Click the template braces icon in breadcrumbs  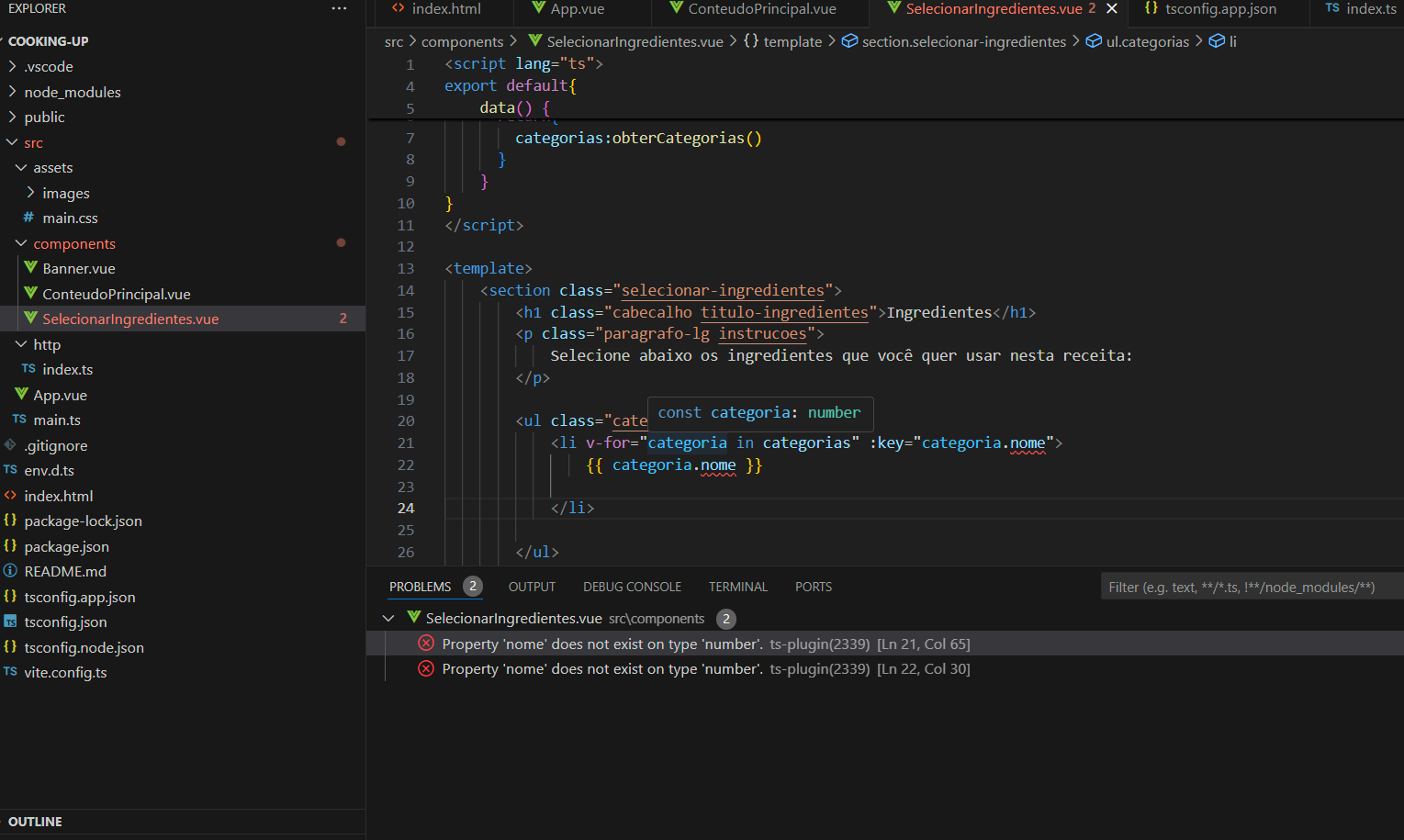tap(751, 41)
